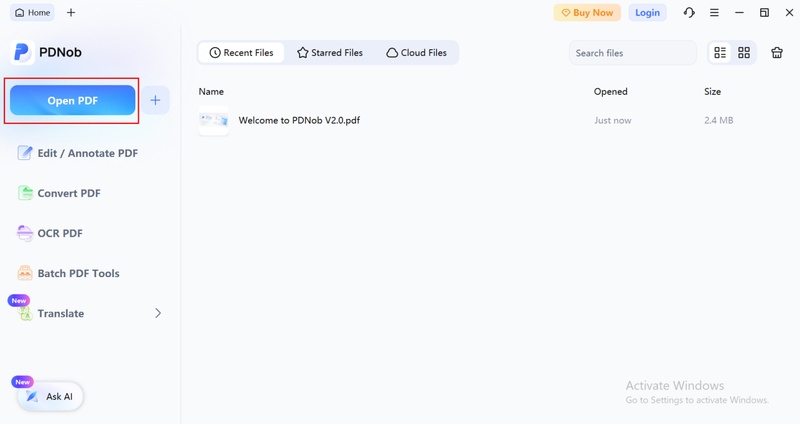Screen dimensions: 800x424
Task: Open the headset support icon
Action: click(x=689, y=13)
